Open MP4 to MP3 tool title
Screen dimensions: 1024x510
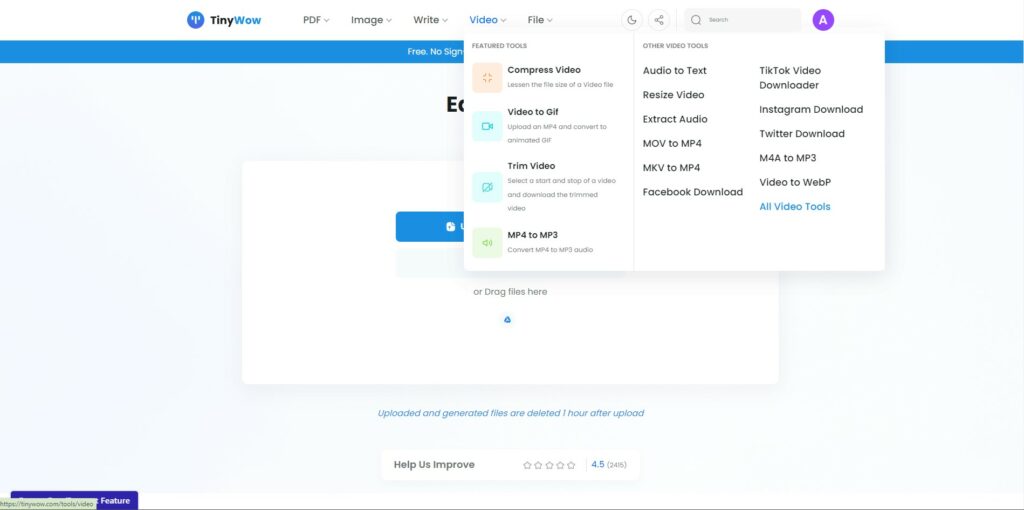[532, 235]
